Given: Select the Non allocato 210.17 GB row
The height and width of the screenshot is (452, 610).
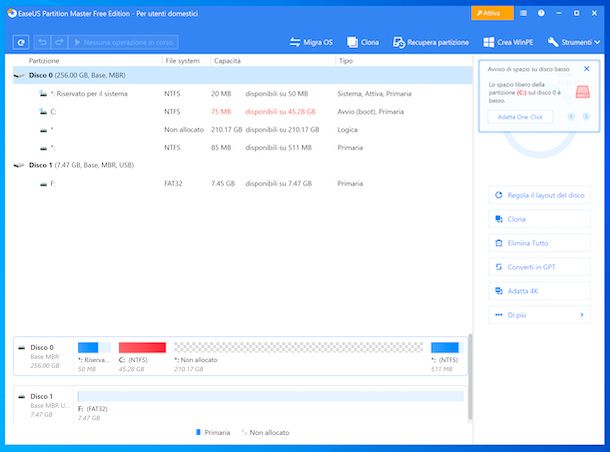Looking at the screenshot, I should pyautogui.click(x=242, y=130).
